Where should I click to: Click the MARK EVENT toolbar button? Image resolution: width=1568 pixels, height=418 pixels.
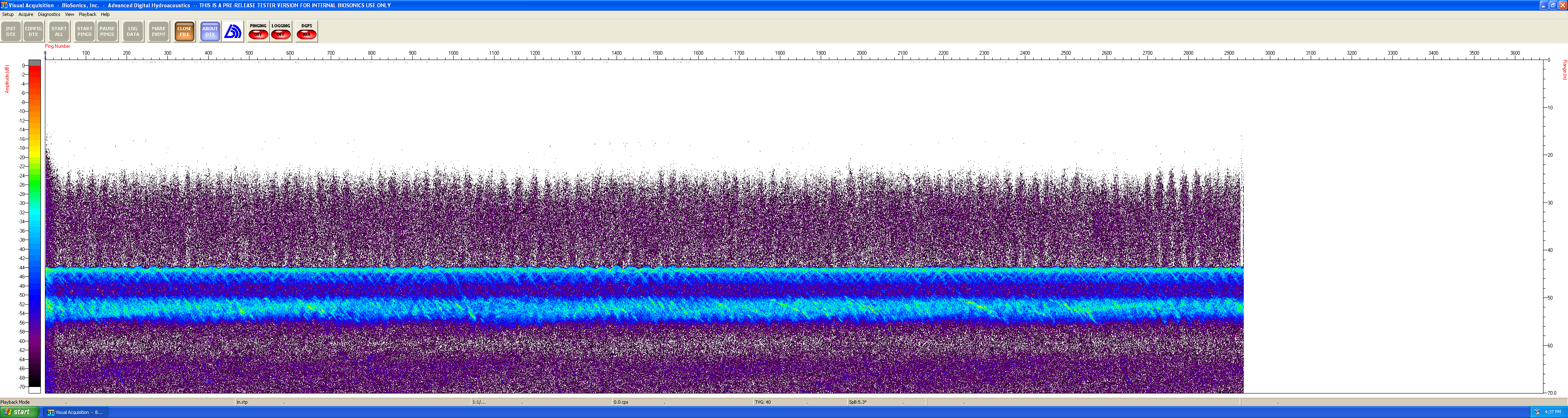point(159,32)
